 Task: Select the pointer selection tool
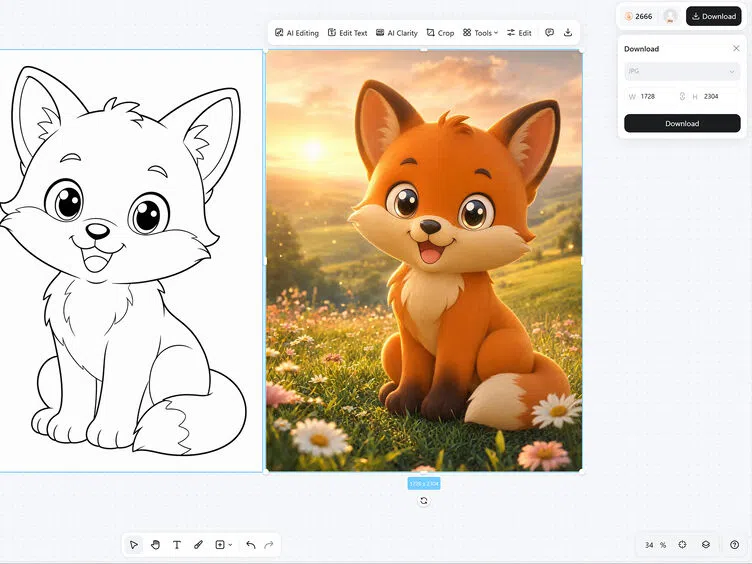pos(134,545)
